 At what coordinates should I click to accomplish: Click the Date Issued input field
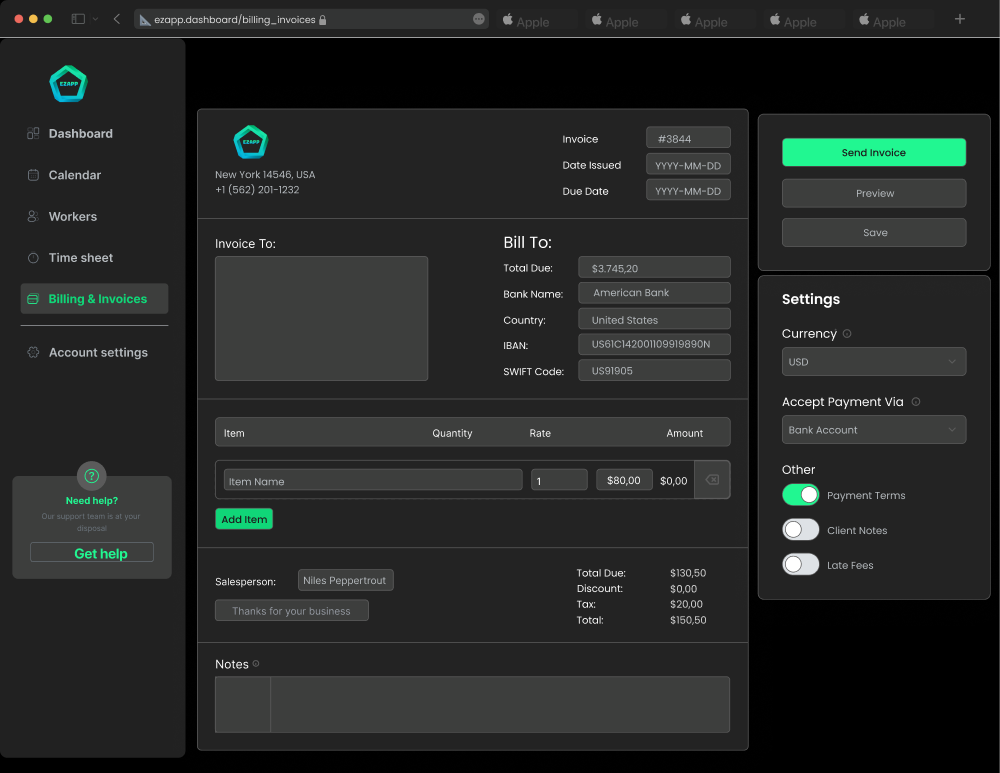688,165
